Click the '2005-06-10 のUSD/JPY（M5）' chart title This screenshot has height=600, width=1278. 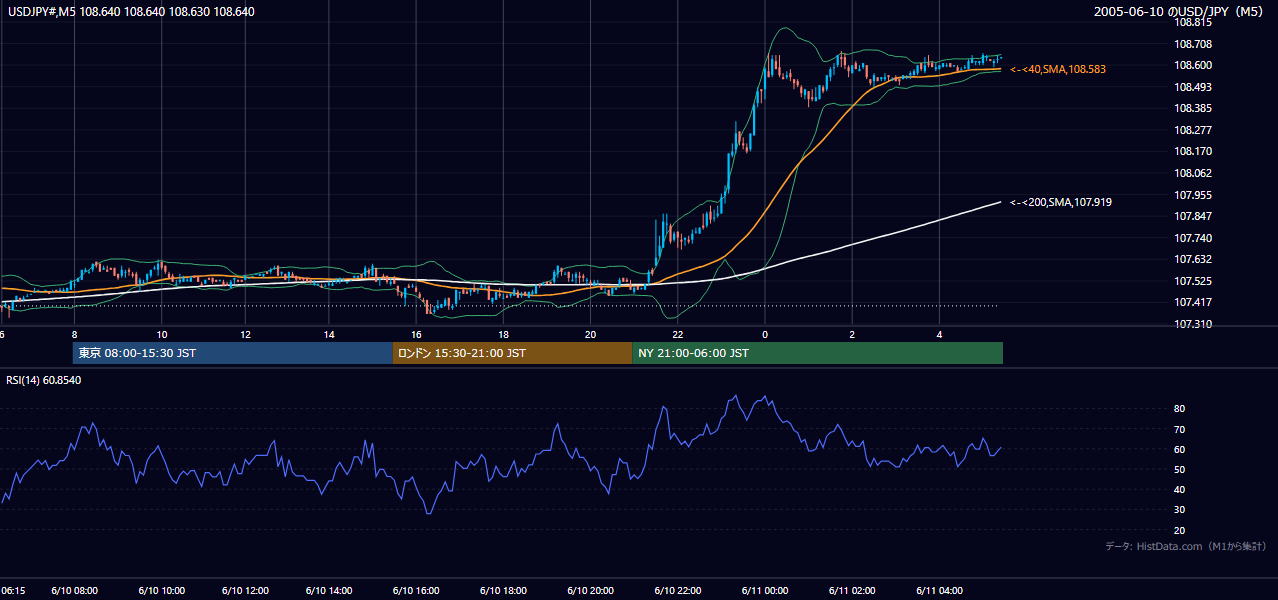pos(1180,12)
